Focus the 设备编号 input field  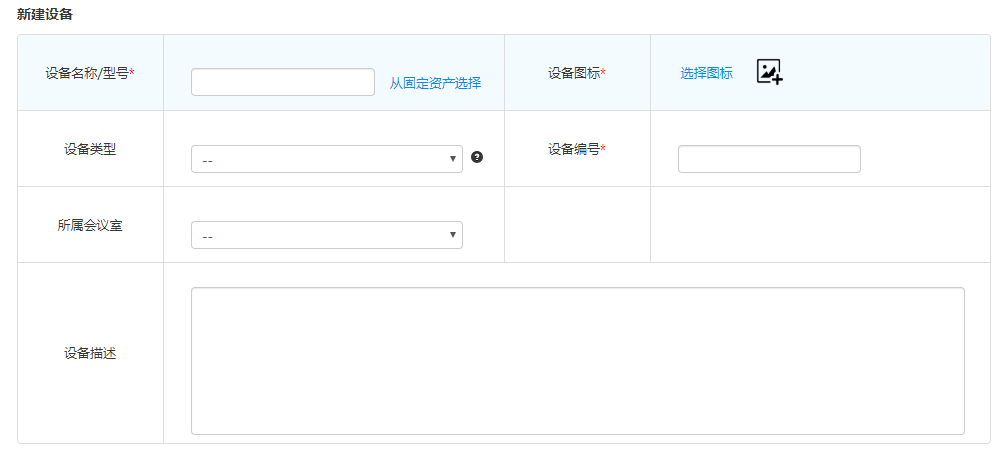pyautogui.click(x=768, y=159)
